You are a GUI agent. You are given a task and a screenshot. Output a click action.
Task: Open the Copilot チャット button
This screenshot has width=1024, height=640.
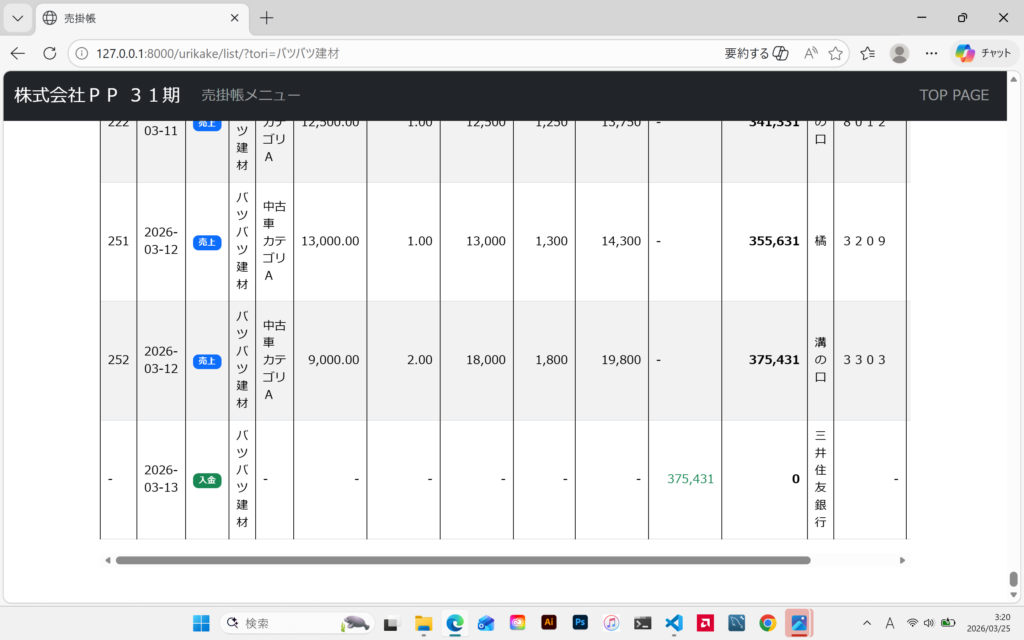coord(984,53)
